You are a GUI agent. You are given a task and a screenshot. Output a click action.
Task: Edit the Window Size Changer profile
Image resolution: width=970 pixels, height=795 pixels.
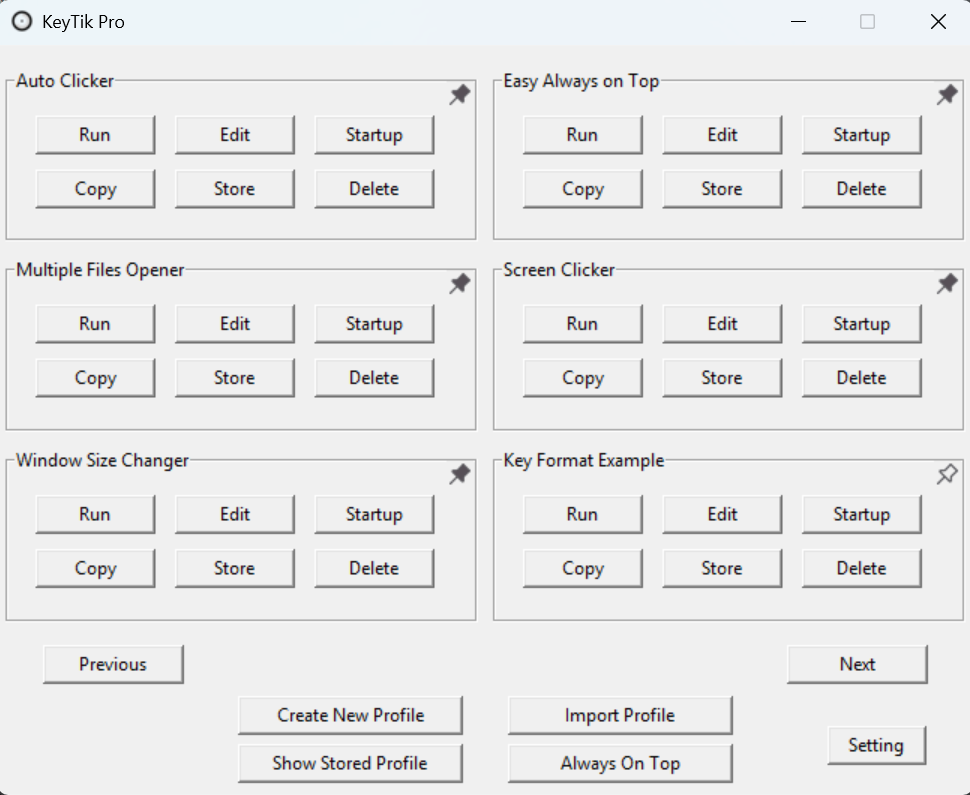point(235,514)
